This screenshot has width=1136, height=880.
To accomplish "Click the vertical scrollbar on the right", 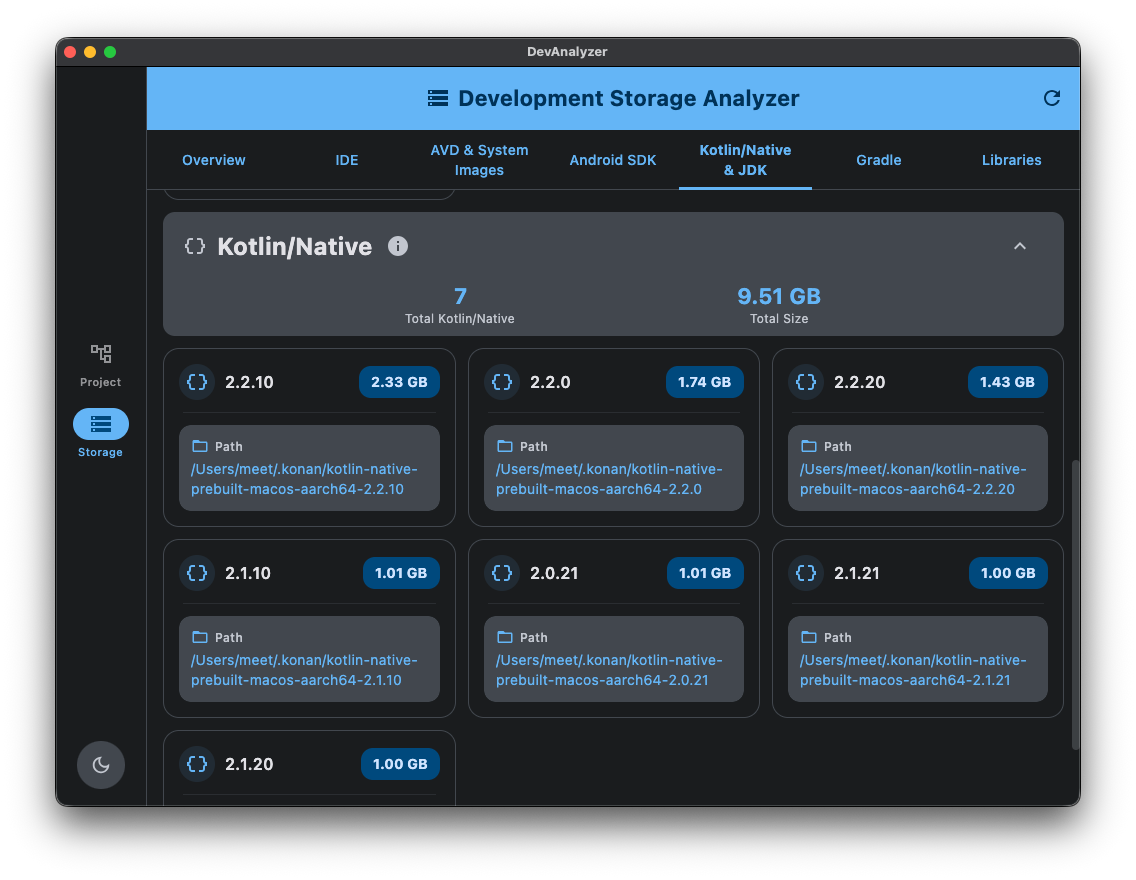I will (x=1075, y=605).
